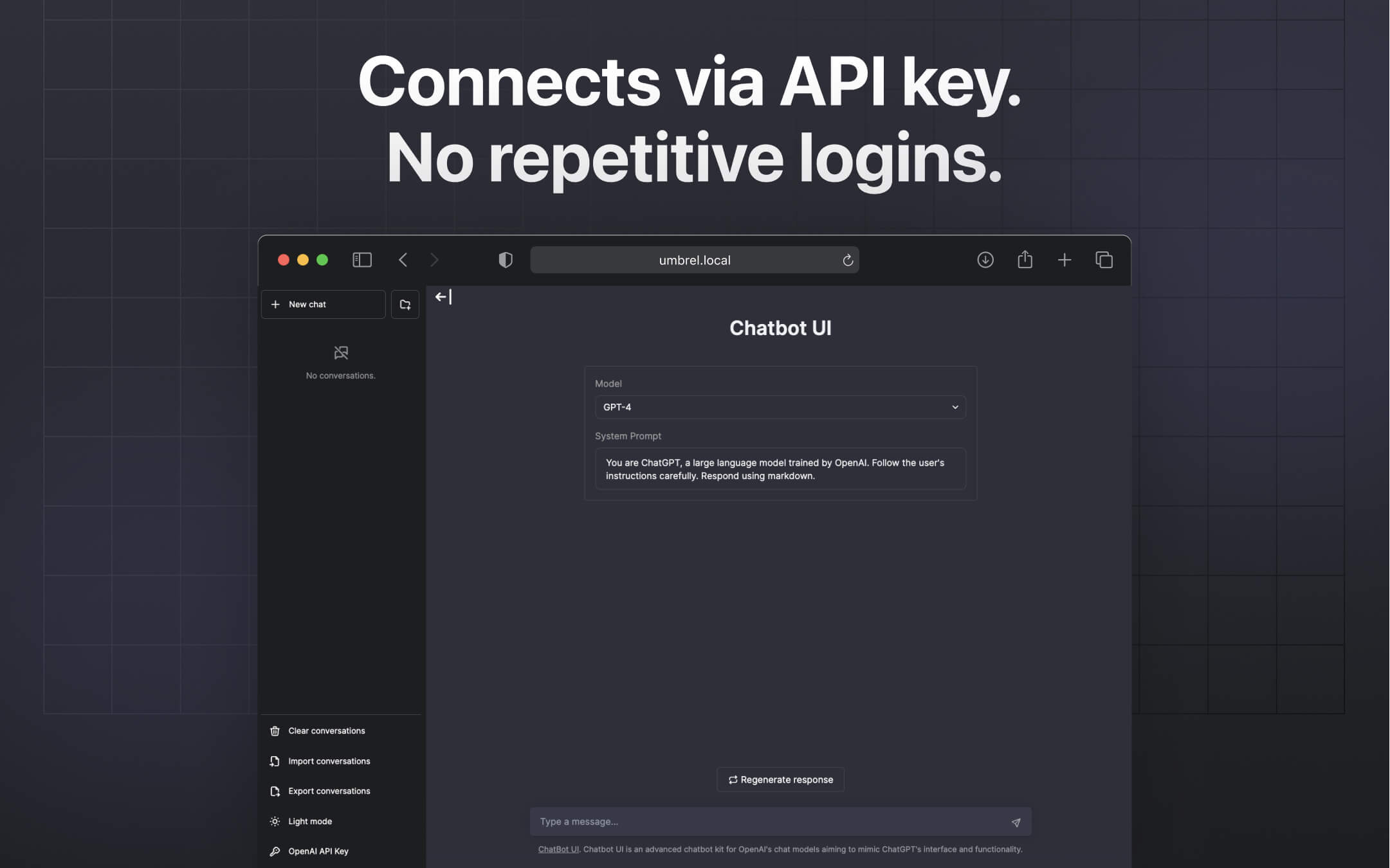This screenshot has height=868, width=1390.
Task: Click the Import conversations file icon
Action: click(x=275, y=761)
